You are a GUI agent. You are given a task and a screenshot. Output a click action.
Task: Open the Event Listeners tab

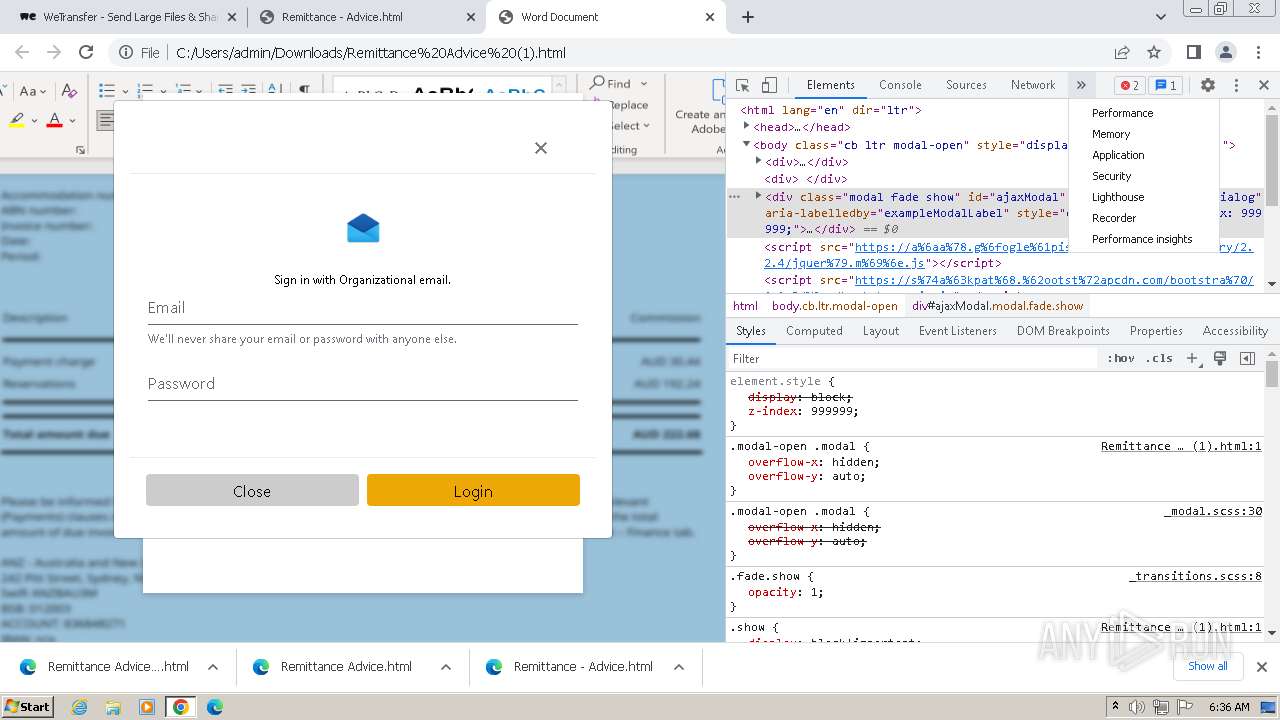click(958, 331)
